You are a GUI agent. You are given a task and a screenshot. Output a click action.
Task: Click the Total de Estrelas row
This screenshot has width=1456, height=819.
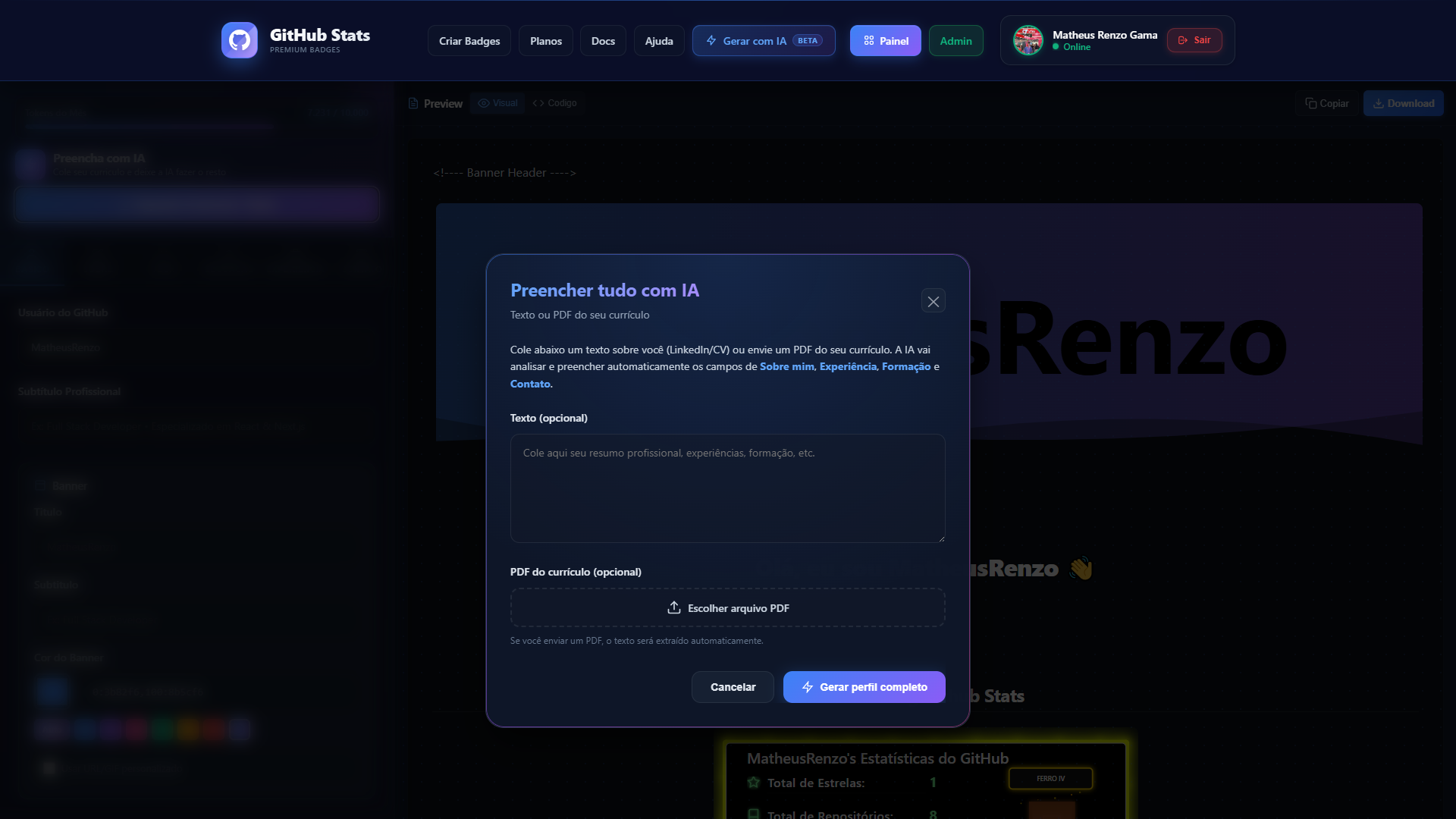pyautogui.click(x=843, y=783)
